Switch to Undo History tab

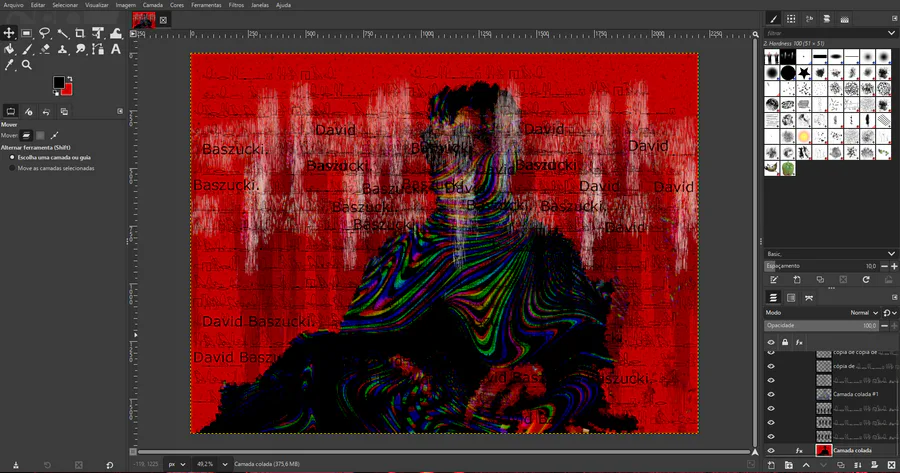tap(46, 111)
